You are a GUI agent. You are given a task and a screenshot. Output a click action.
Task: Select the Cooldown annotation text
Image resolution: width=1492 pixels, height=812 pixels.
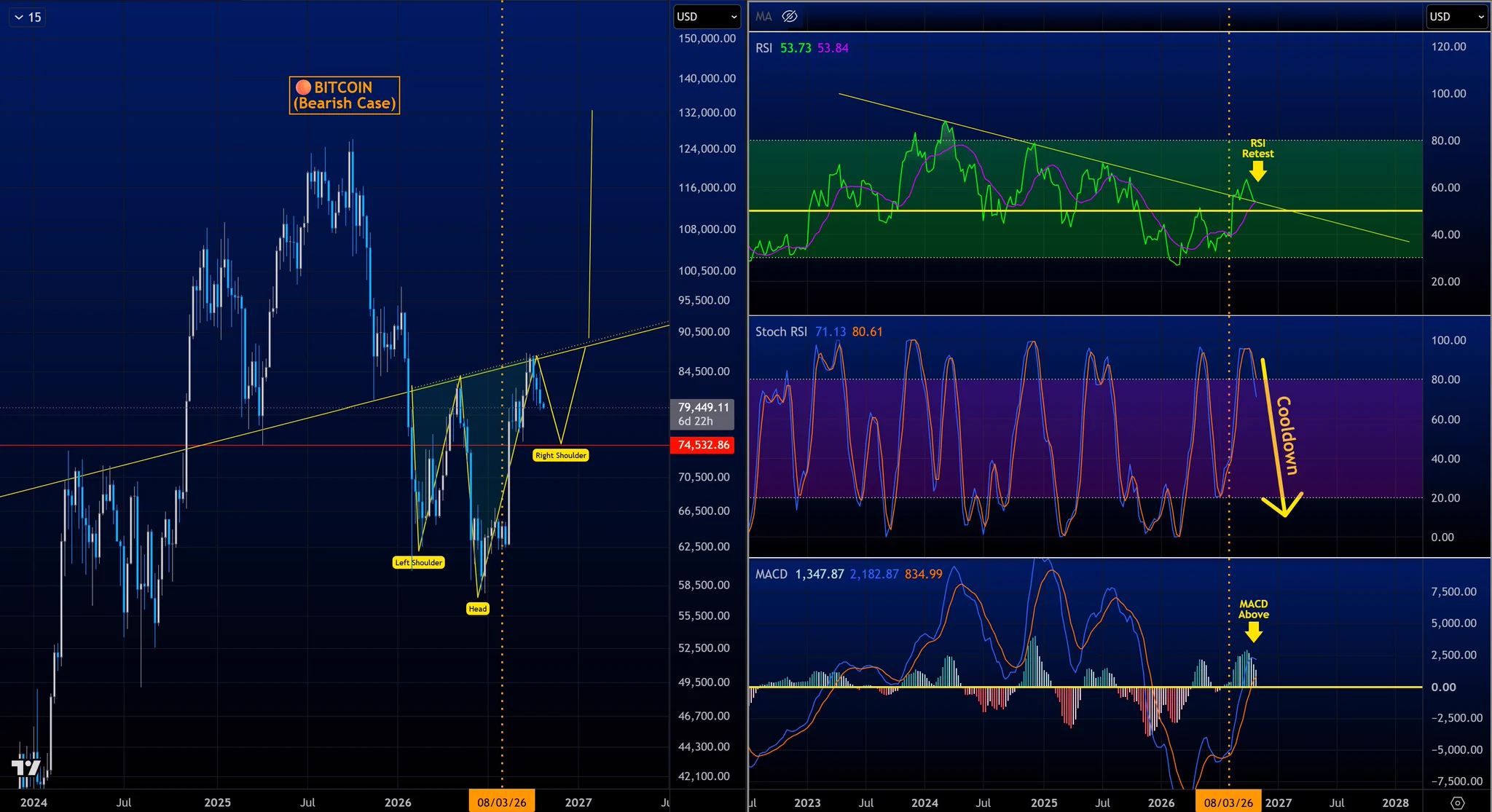pos(1287,435)
